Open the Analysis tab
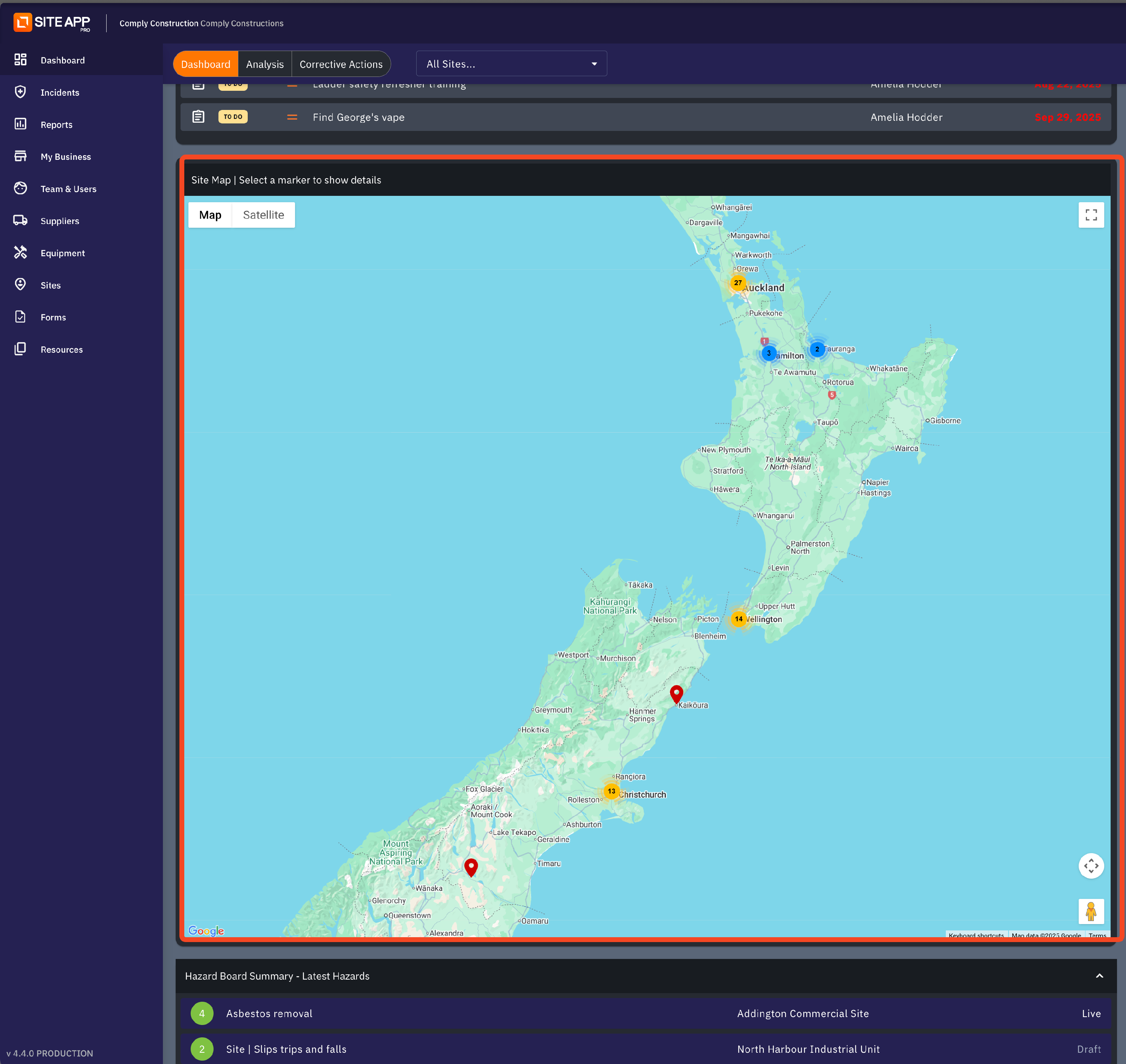The image size is (1126, 1064). [264, 64]
